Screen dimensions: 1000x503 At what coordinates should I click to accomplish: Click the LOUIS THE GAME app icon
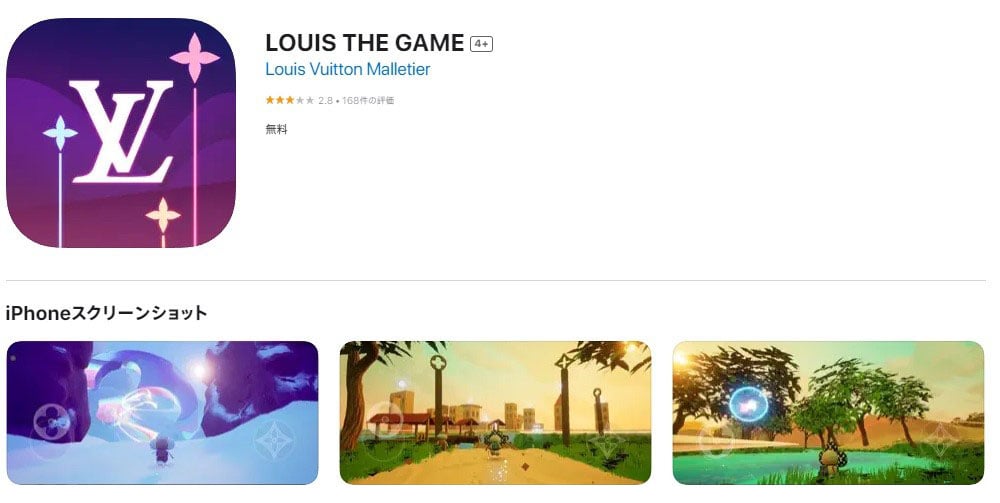coord(121,133)
